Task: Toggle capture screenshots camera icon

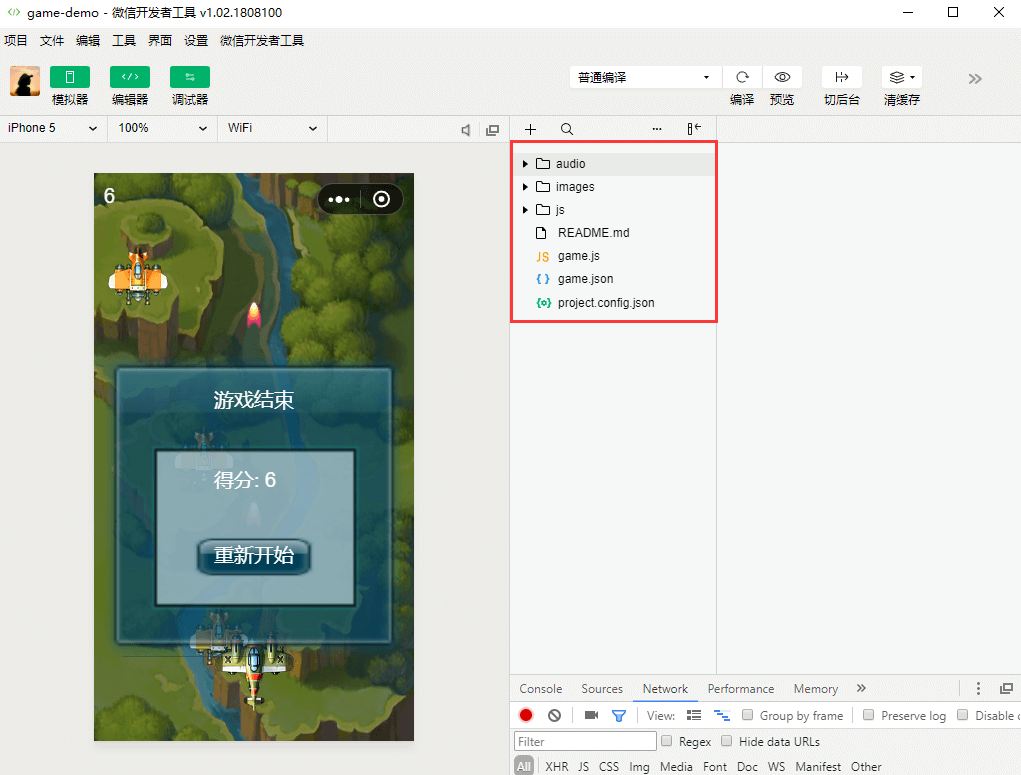Action: [591, 715]
